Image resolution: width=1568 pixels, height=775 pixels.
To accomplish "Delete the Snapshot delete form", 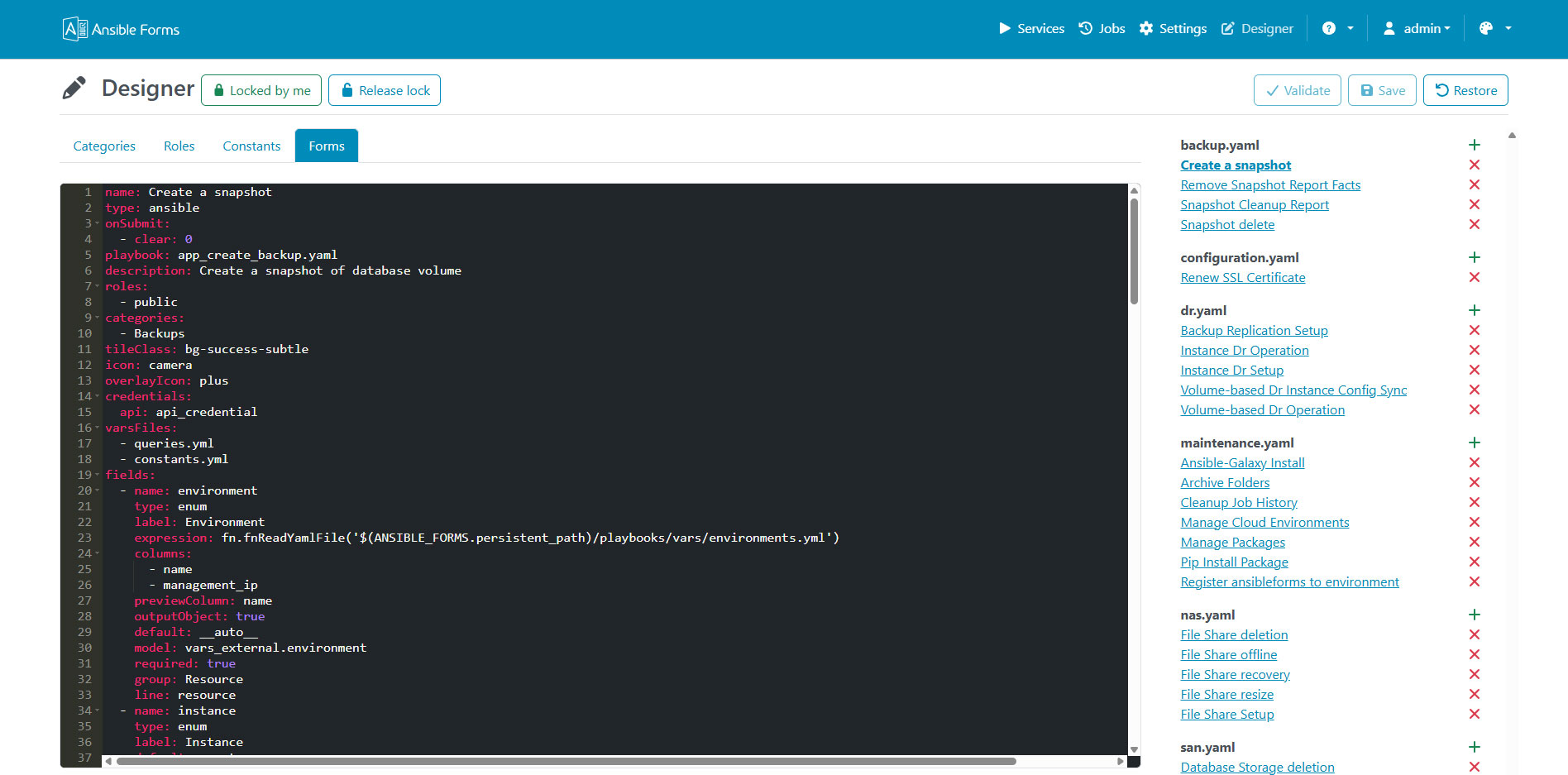I will (1475, 224).
